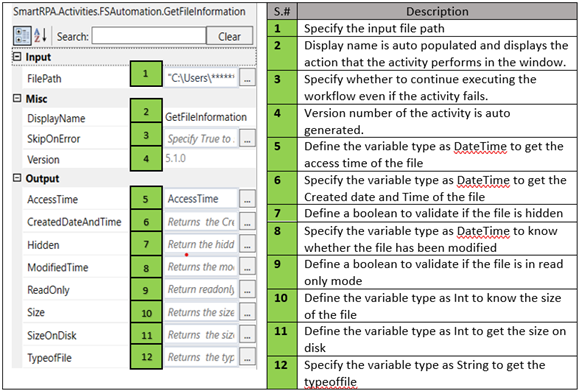Edit the FilePath value field

(x=201, y=78)
